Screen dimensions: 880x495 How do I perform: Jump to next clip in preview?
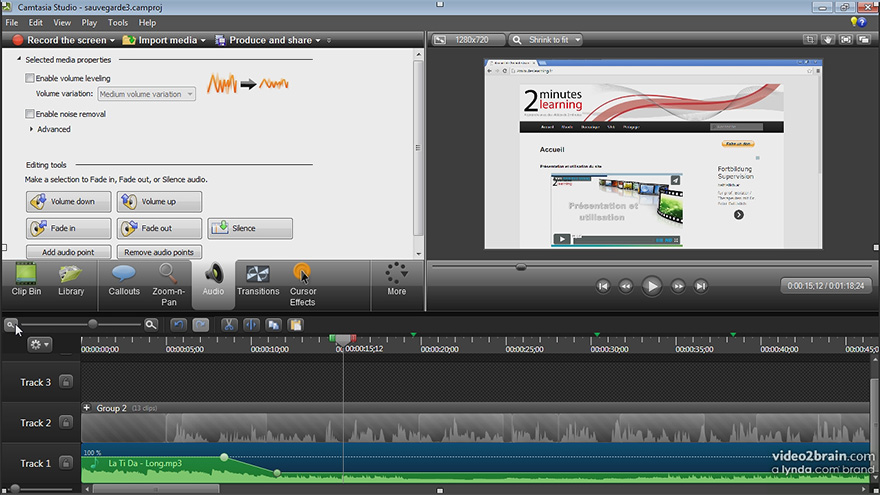[x=700, y=286]
